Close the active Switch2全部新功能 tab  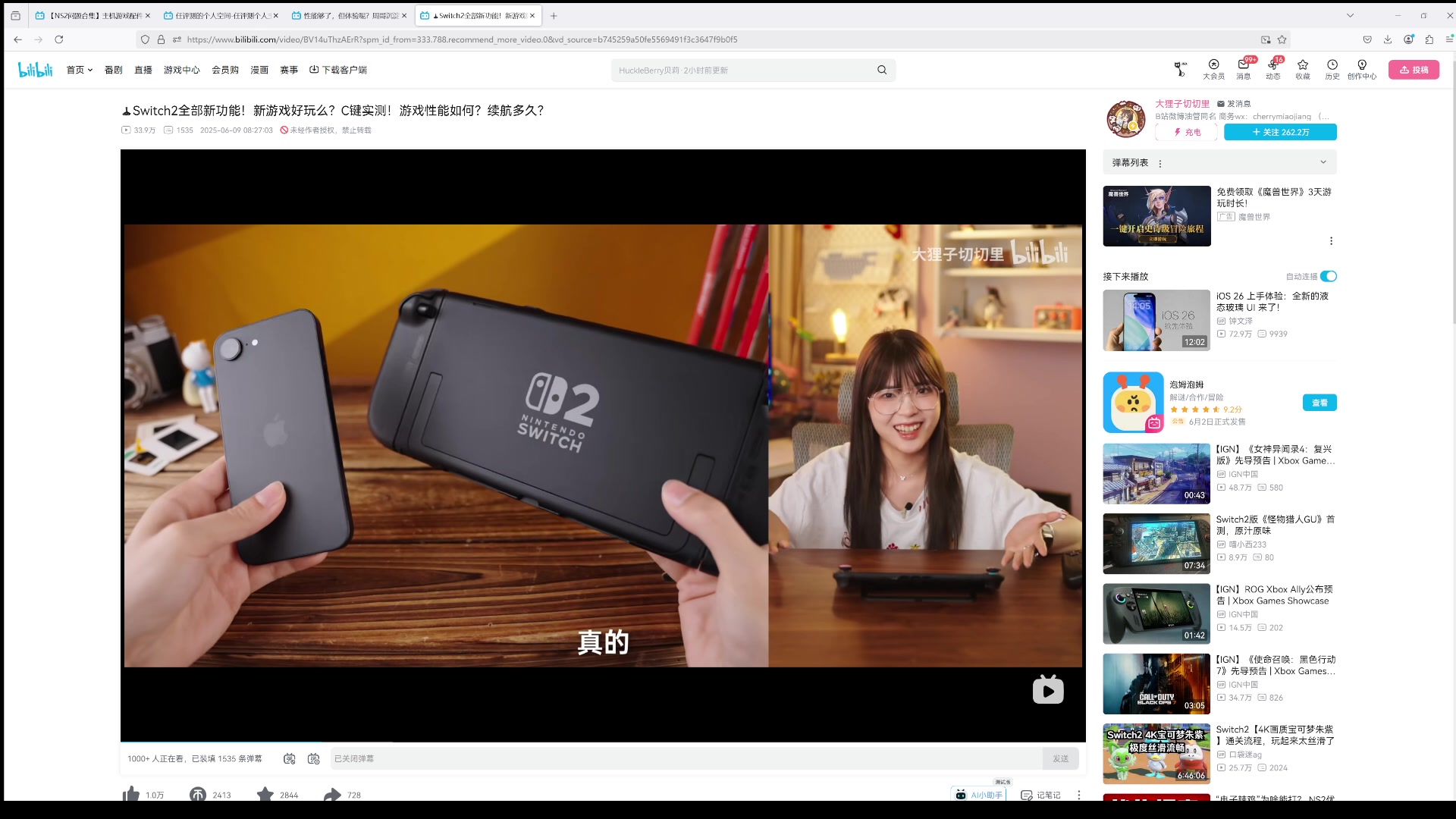[x=532, y=15]
